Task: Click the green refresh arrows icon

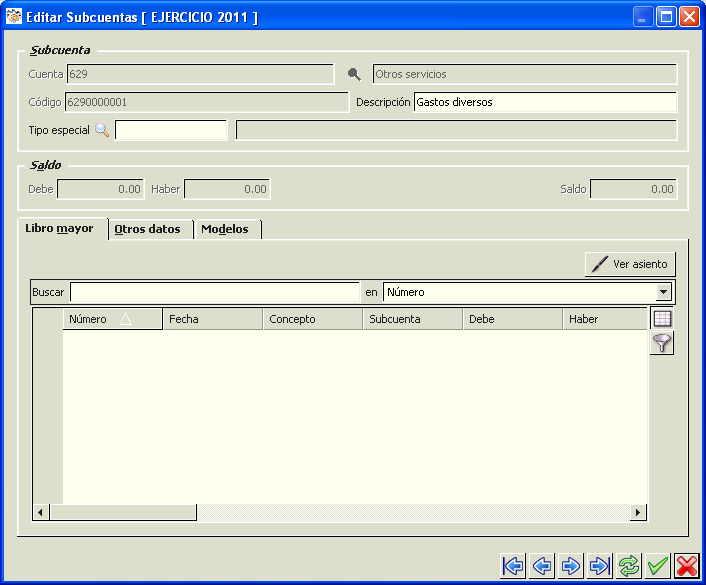Action: (629, 566)
